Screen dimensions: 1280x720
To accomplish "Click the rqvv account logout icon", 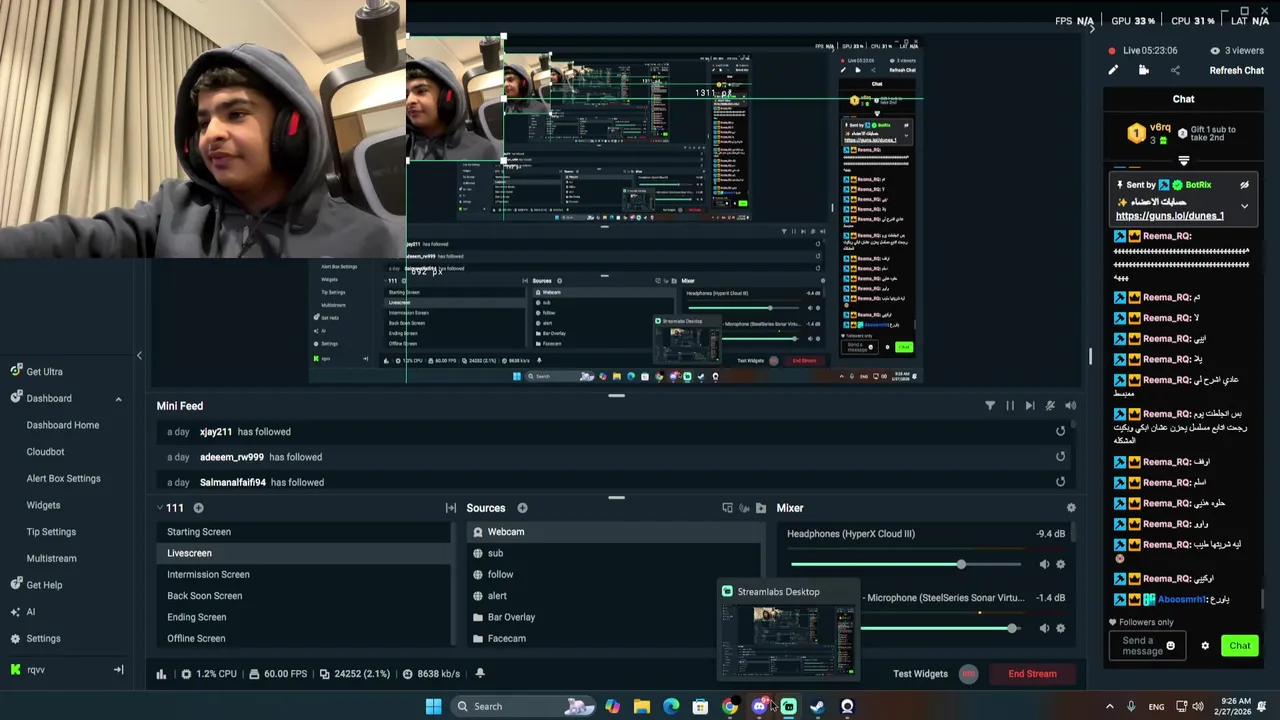I will (x=118, y=670).
